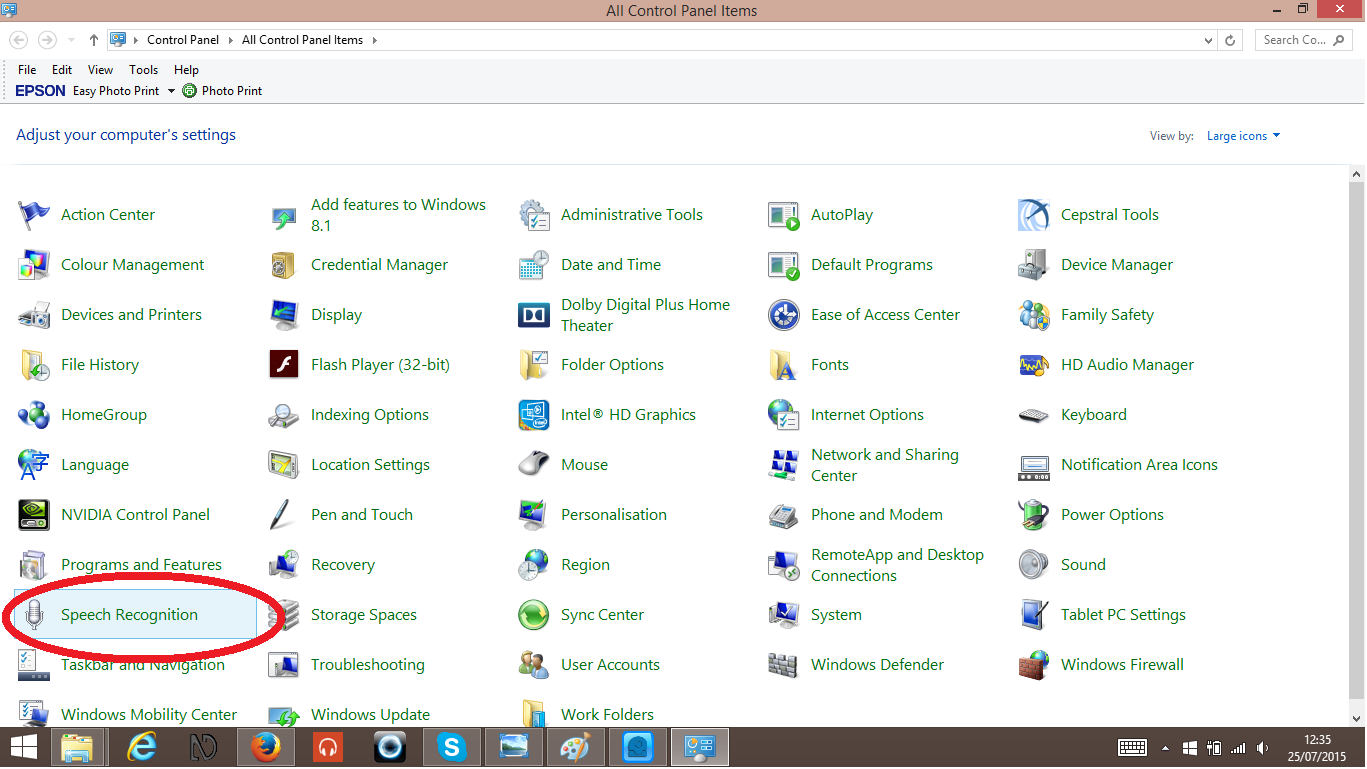Image resolution: width=1367 pixels, height=769 pixels.
Task: Expand the View by Large icons dropdown
Action: tap(1243, 136)
